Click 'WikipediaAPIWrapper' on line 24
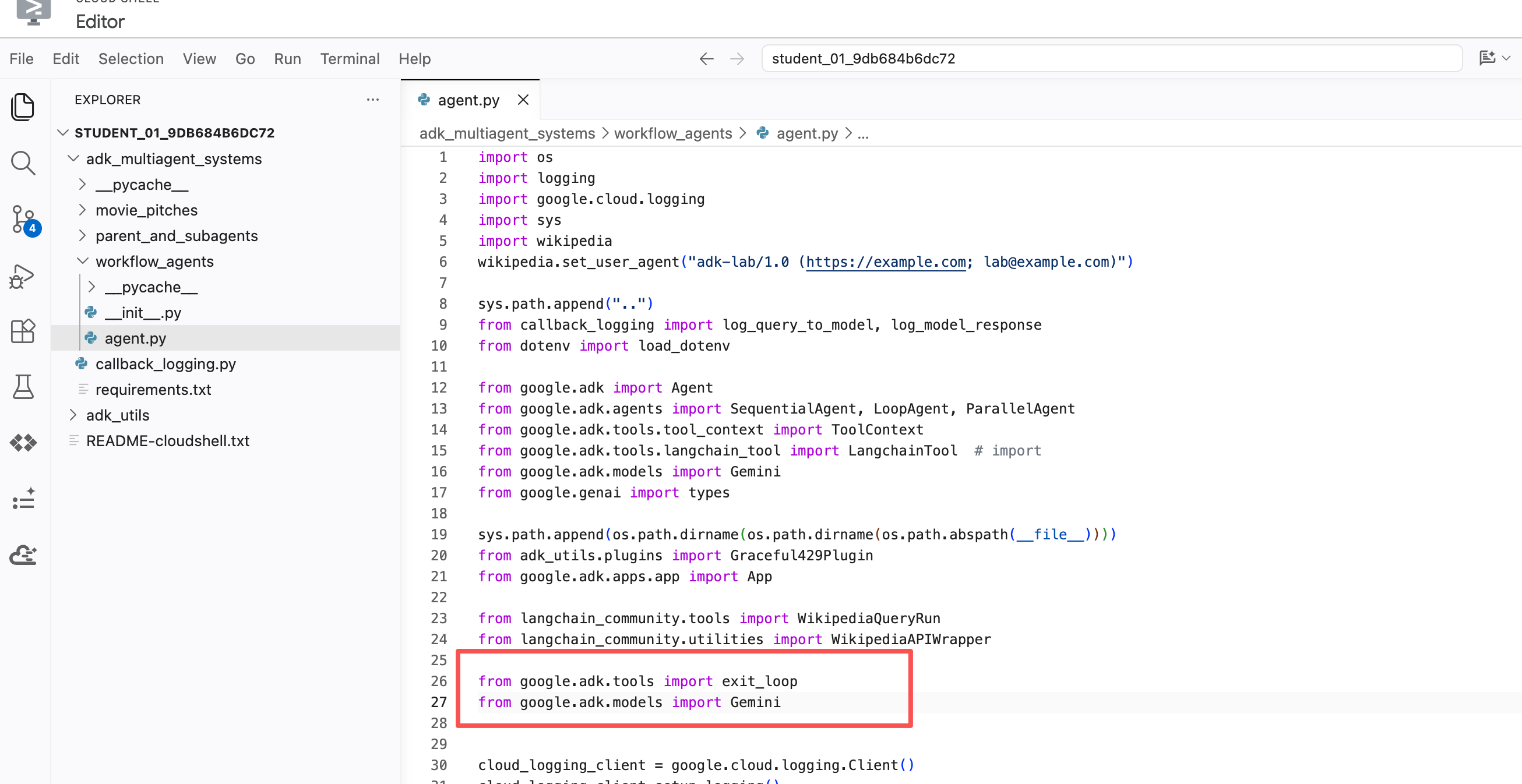Image resolution: width=1522 pixels, height=784 pixels. 911,639
